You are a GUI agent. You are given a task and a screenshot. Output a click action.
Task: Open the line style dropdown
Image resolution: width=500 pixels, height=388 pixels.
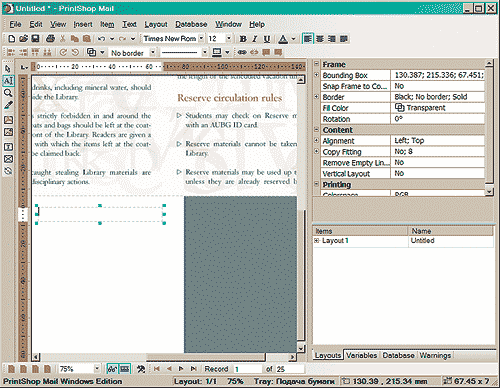click(205, 52)
